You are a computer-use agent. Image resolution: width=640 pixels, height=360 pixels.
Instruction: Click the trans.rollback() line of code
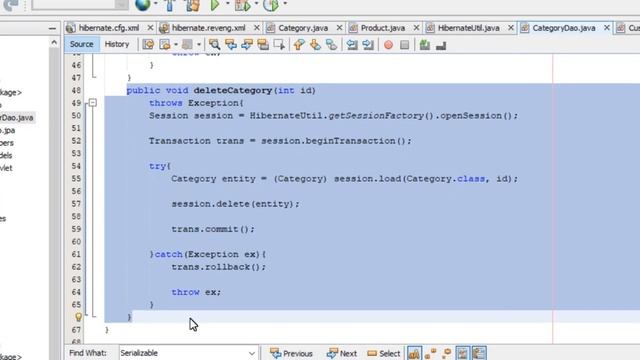[218, 267]
